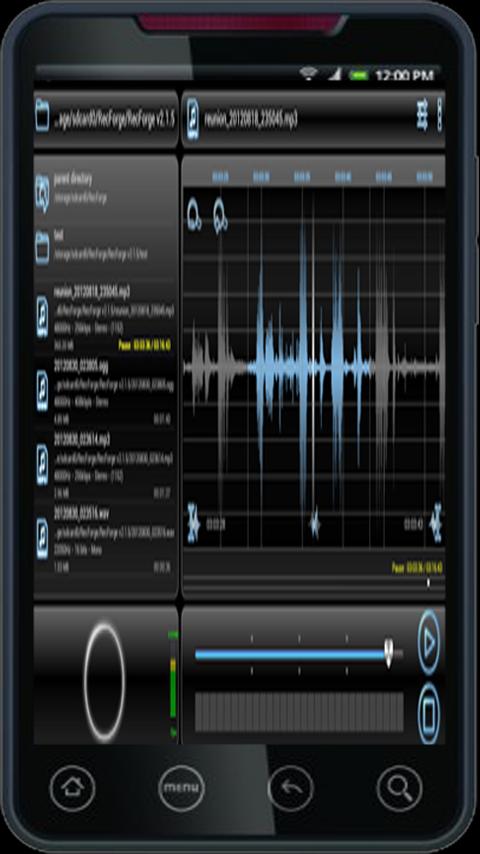Click the recording level meter
This screenshot has height=854, width=480.
click(173, 684)
